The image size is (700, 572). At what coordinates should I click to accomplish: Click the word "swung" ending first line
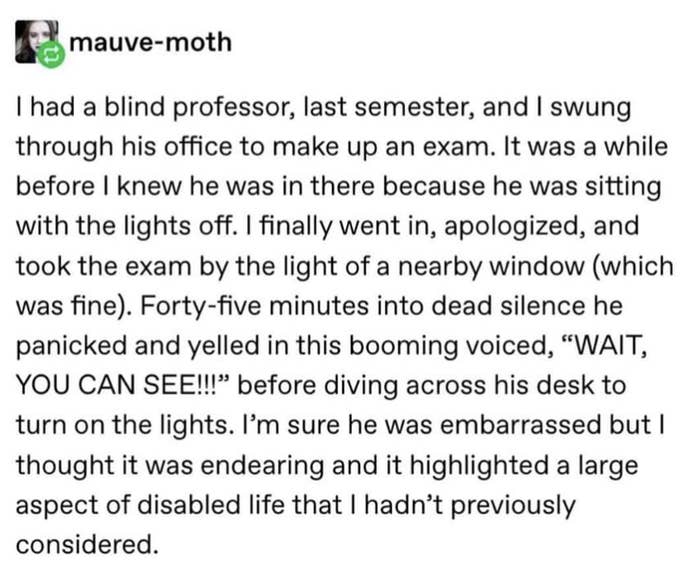coord(590,109)
